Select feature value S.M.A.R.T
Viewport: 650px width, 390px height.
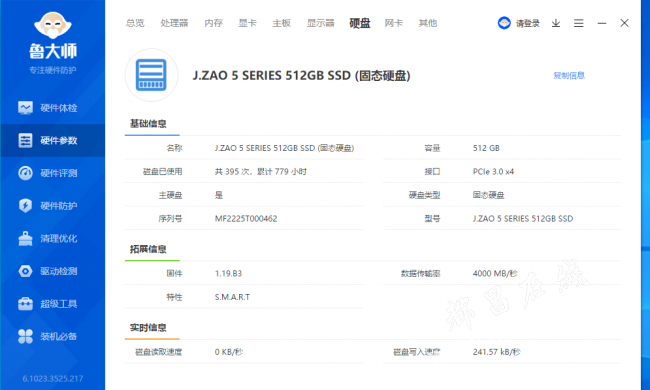pos(232,297)
